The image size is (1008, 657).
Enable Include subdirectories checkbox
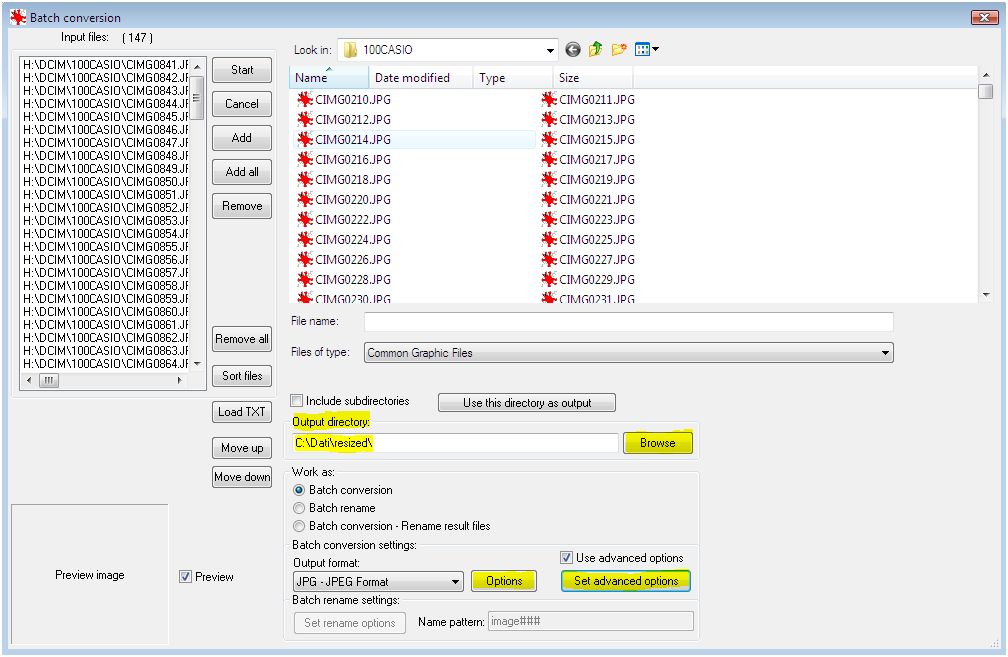coord(297,401)
